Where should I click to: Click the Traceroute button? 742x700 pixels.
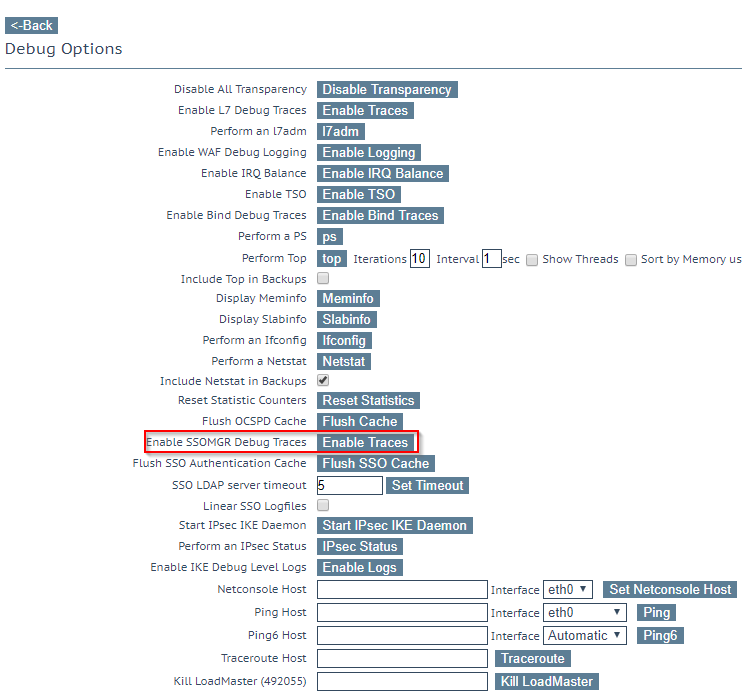click(533, 658)
